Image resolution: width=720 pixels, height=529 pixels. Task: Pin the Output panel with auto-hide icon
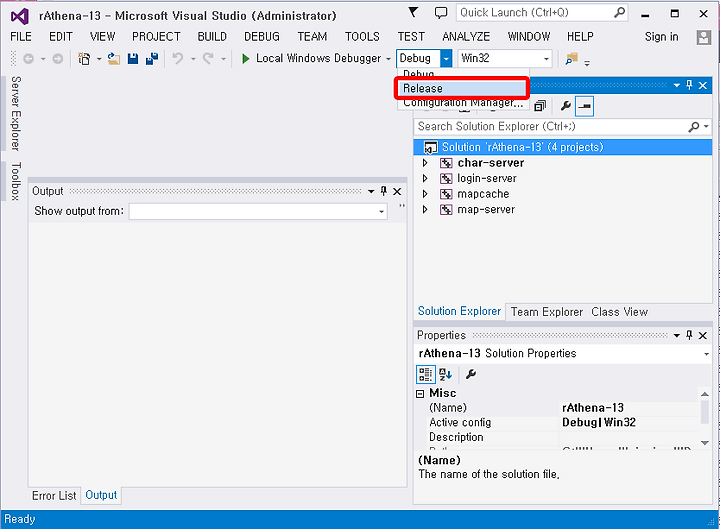pyautogui.click(x=384, y=191)
